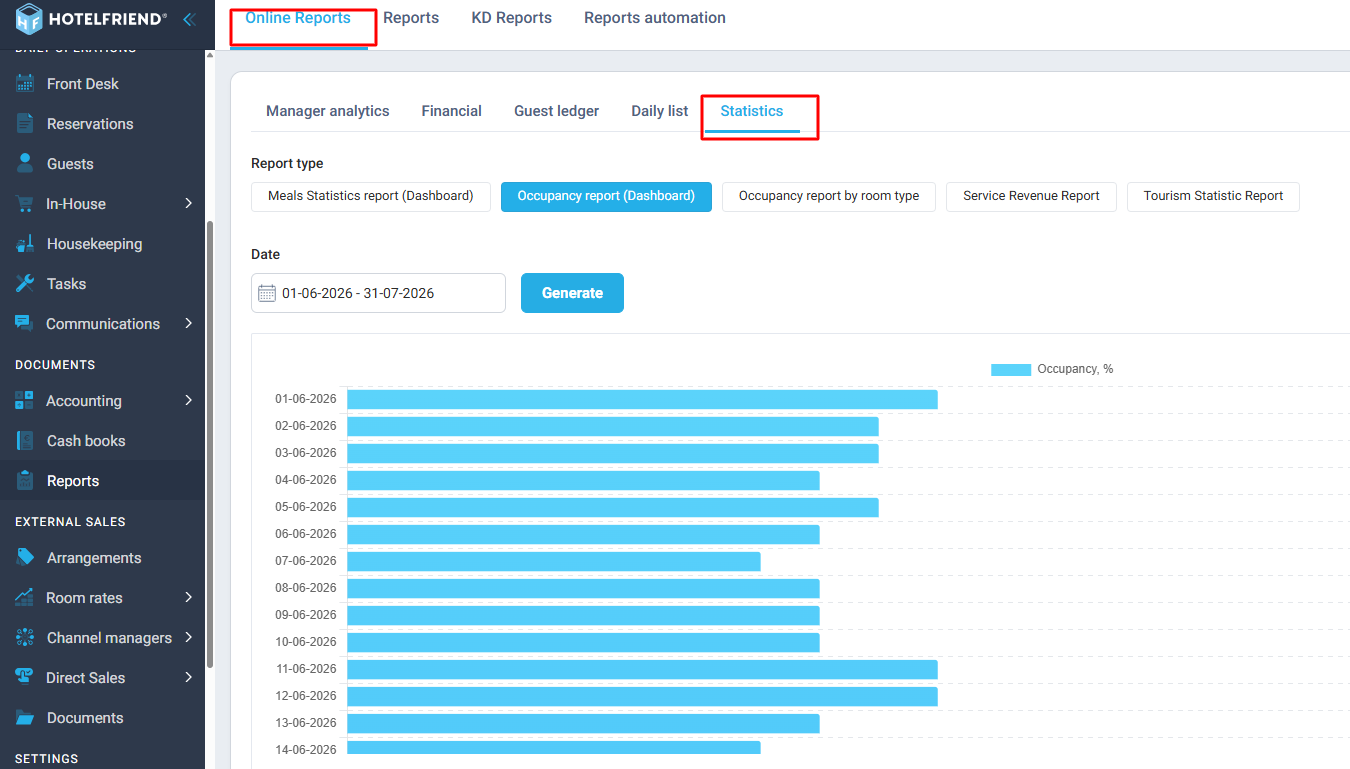The height and width of the screenshot is (769, 1350).
Task: Switch to Manager analytics tab
Action: pyautogui.click(x=328, y=111)
